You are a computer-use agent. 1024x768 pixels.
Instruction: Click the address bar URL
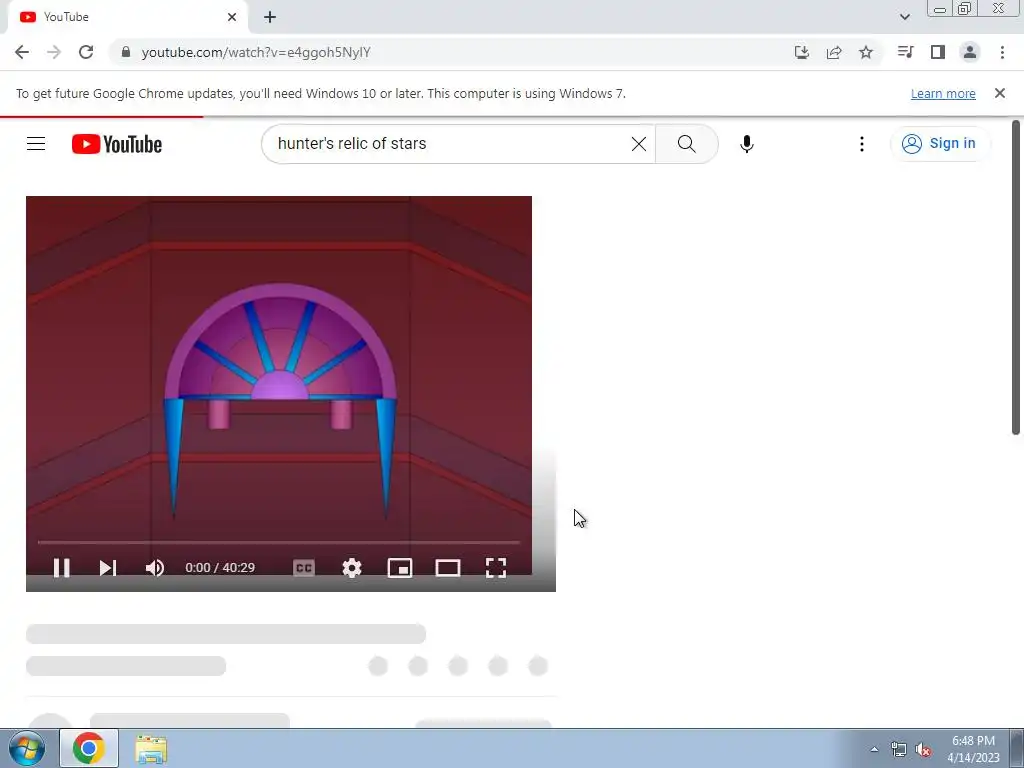click(256, 52)
